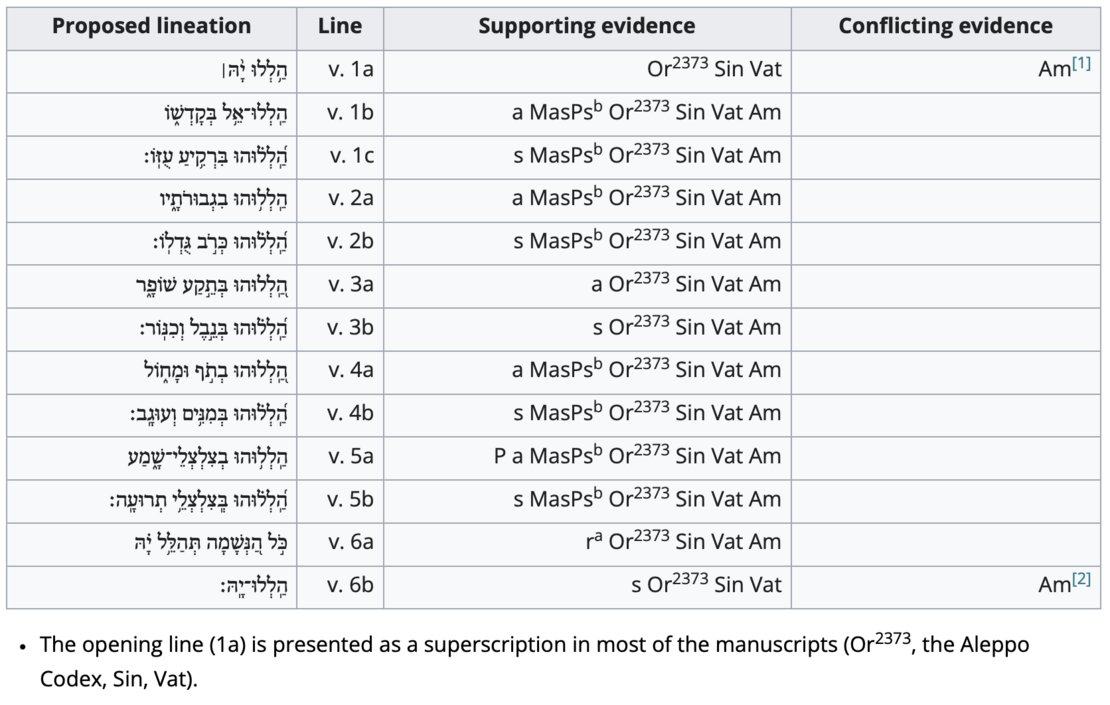Click the Line column header

pos(340,26)
